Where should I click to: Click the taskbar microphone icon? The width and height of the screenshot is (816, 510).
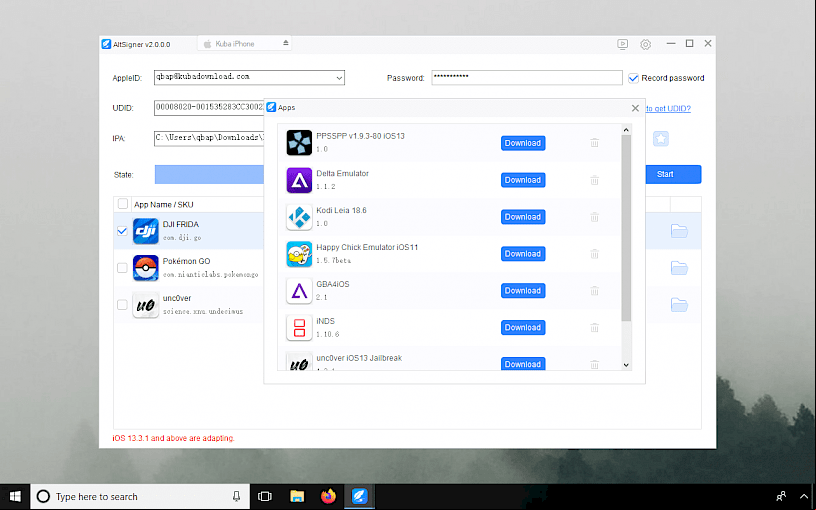(x=236, y=496)
